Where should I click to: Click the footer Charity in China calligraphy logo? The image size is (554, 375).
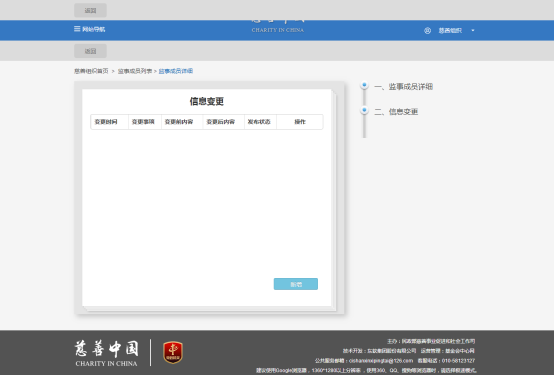tap(106, 353)
